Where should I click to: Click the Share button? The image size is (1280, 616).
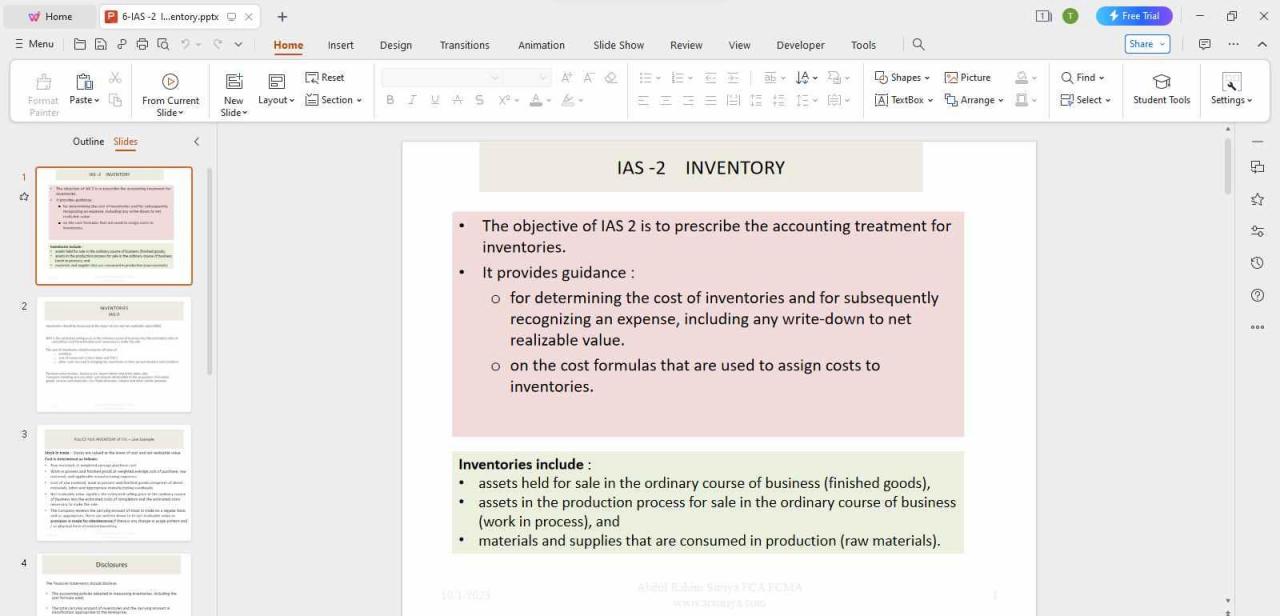coord(1147,44)
